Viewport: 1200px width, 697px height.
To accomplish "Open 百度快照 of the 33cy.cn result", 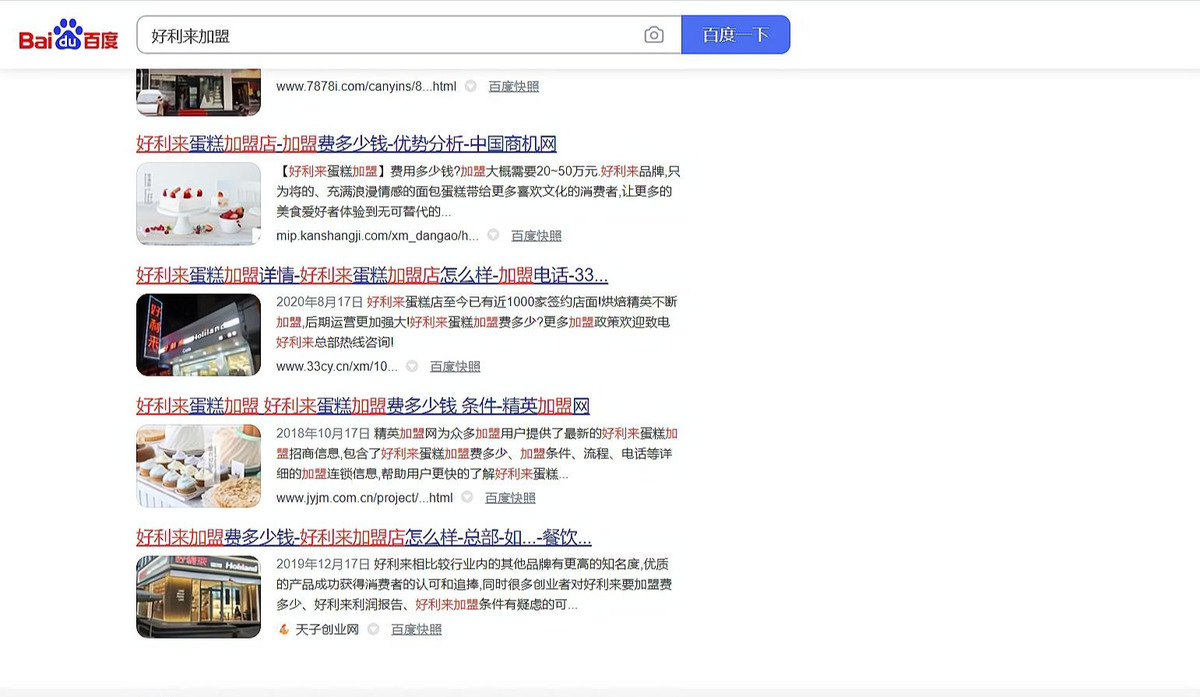I will [456, 366].
